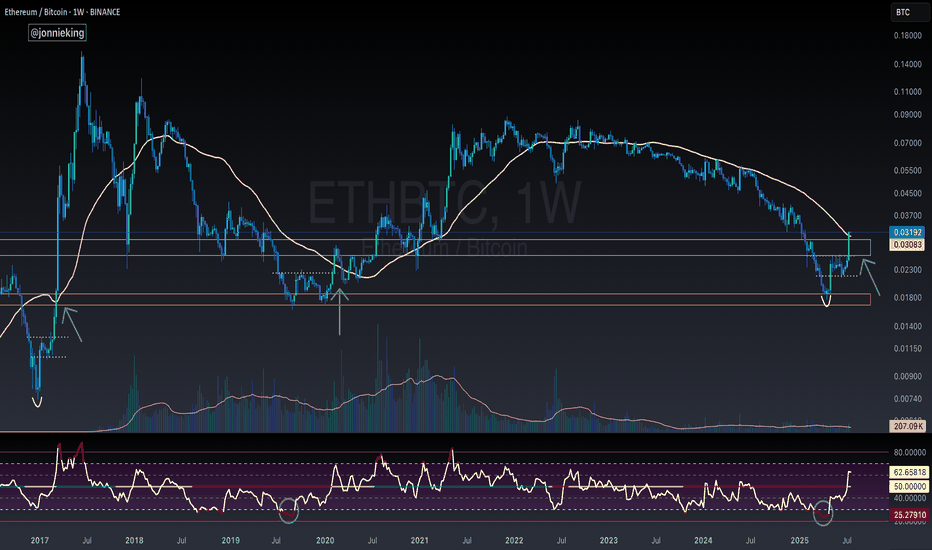The image size is (932, 550).
Task: Click the Jul label between 2017 and 2018
Action: (87, 540)
